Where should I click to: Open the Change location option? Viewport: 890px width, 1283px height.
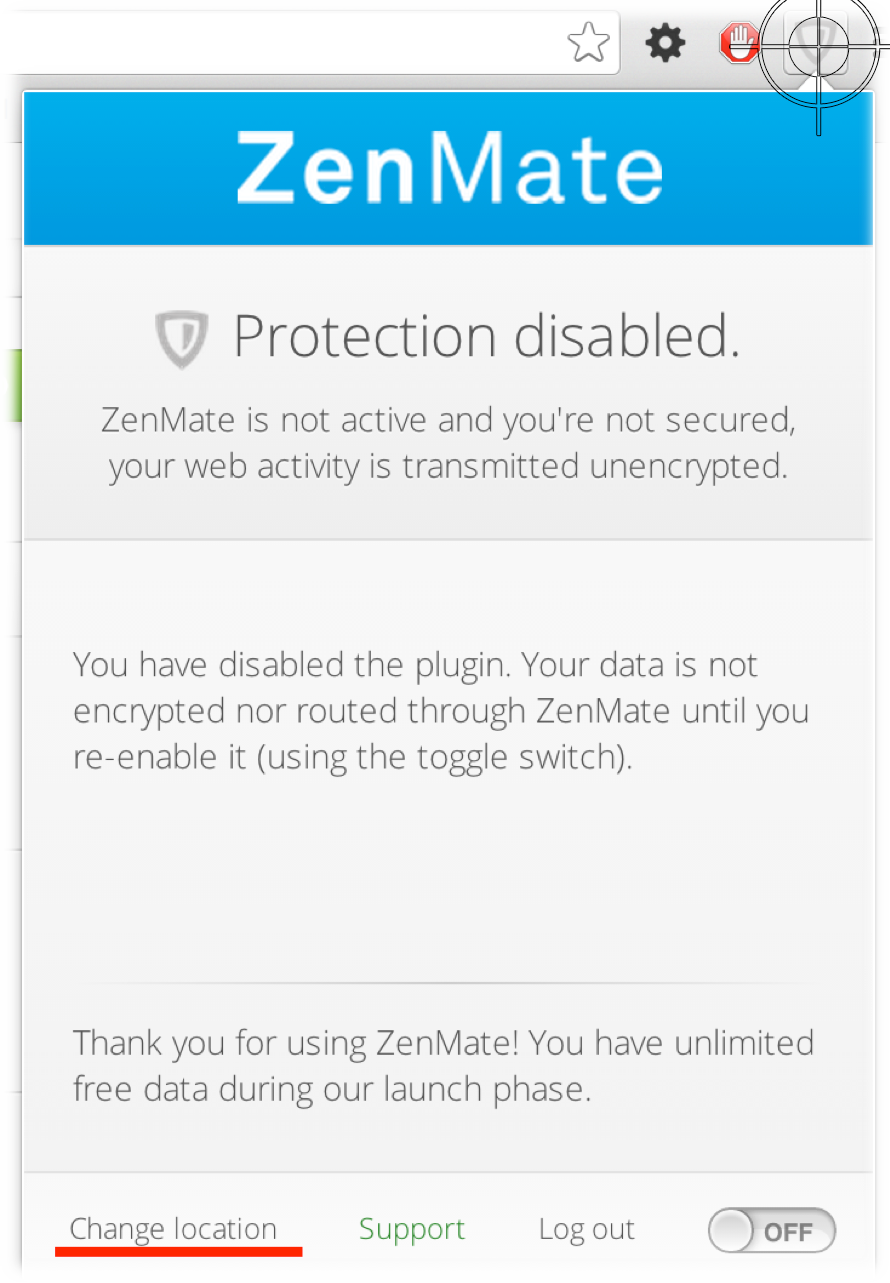click(173, 1229)
